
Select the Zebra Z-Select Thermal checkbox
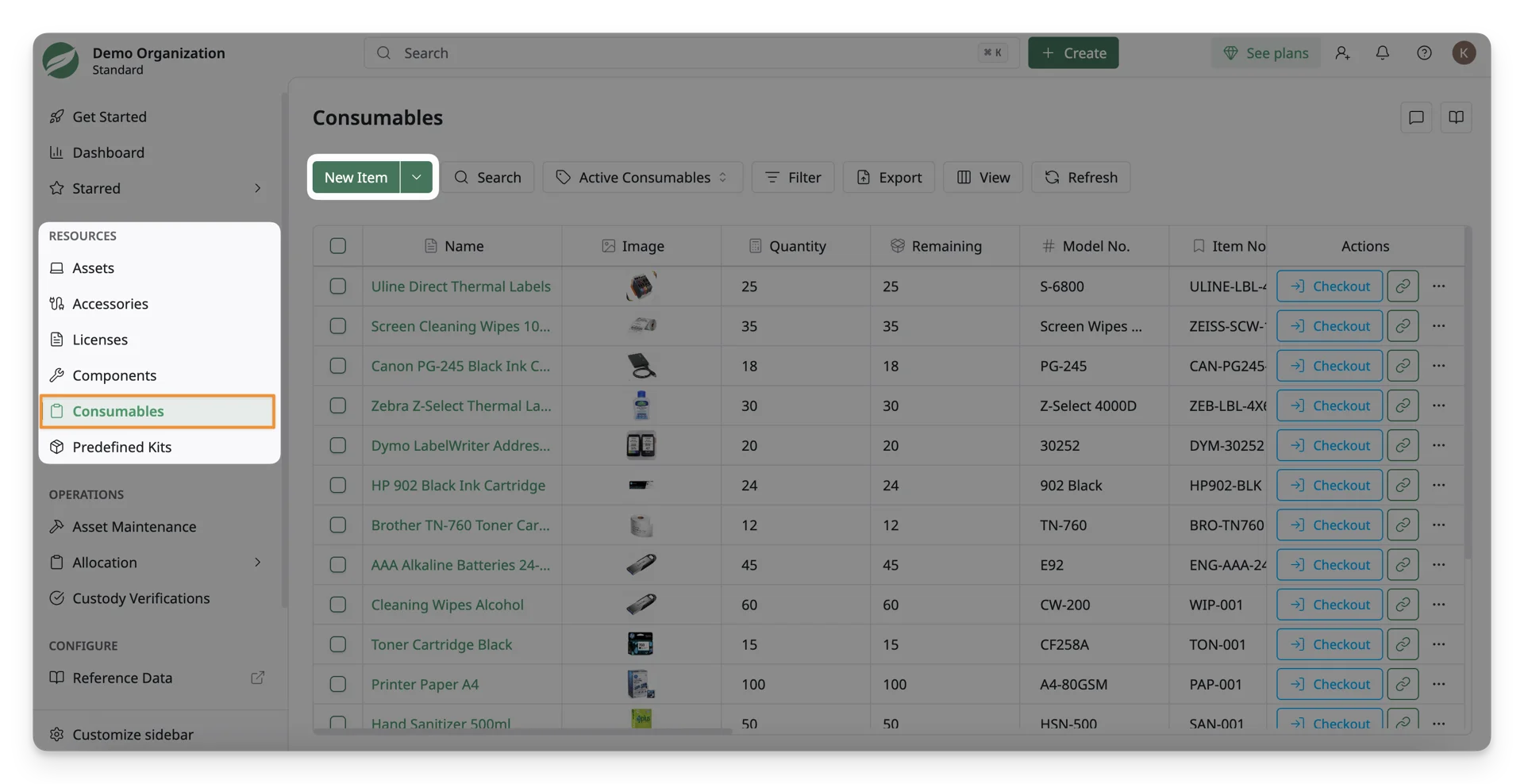(x=338, y=405)
